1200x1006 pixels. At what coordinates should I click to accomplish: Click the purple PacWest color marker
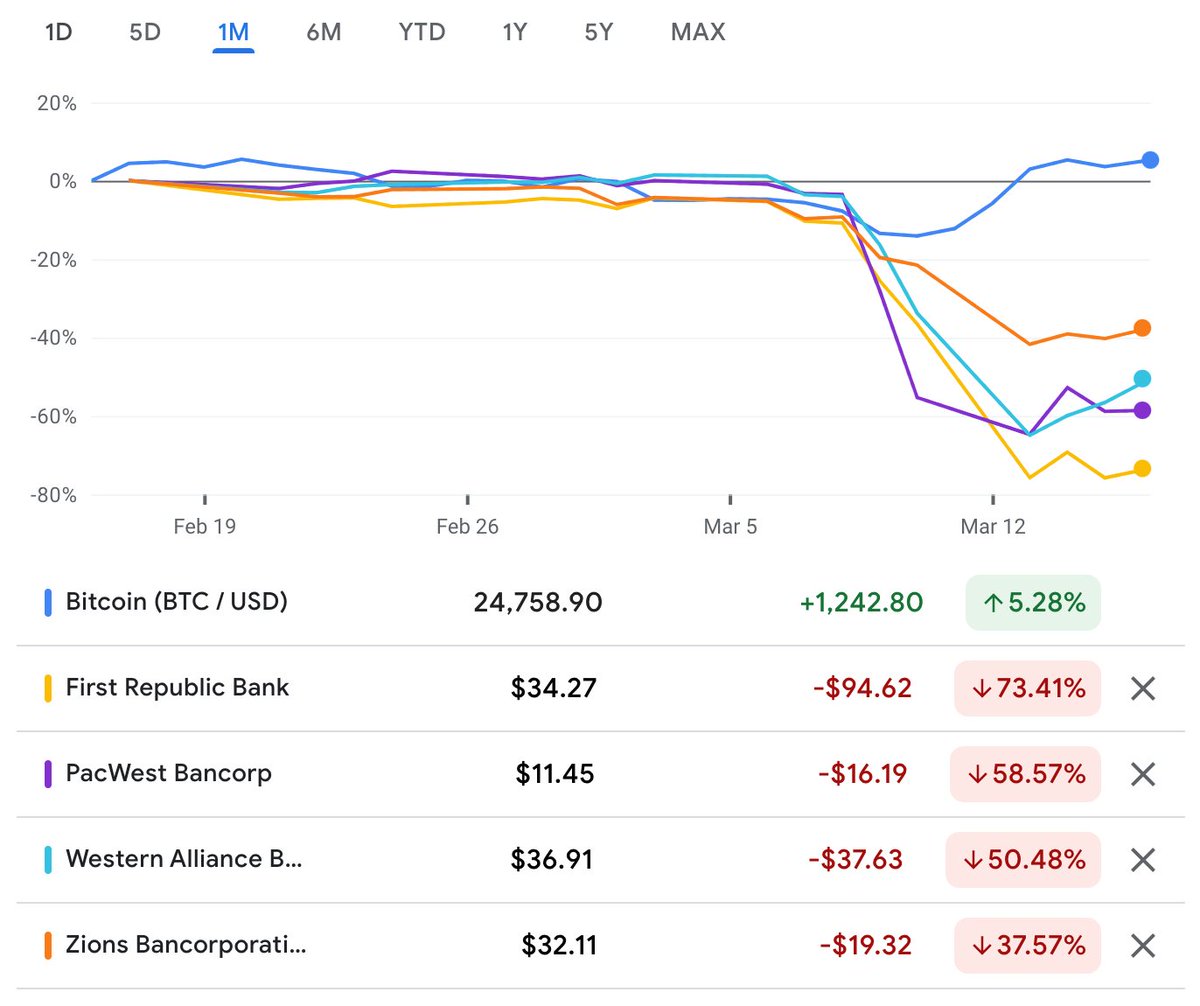point(48,774)
